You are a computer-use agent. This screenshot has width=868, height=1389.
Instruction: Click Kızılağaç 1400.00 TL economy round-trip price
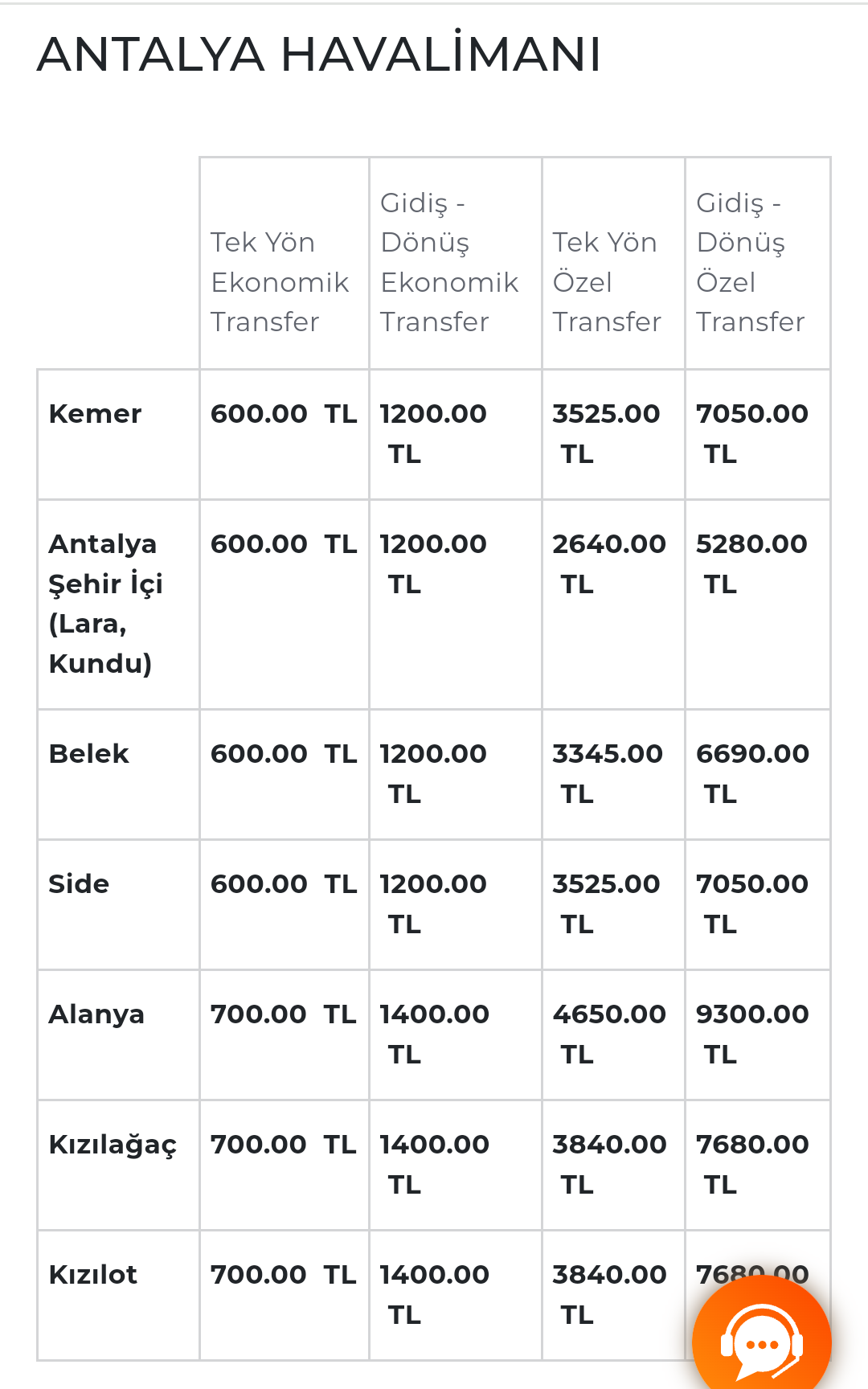[434, 1164]
